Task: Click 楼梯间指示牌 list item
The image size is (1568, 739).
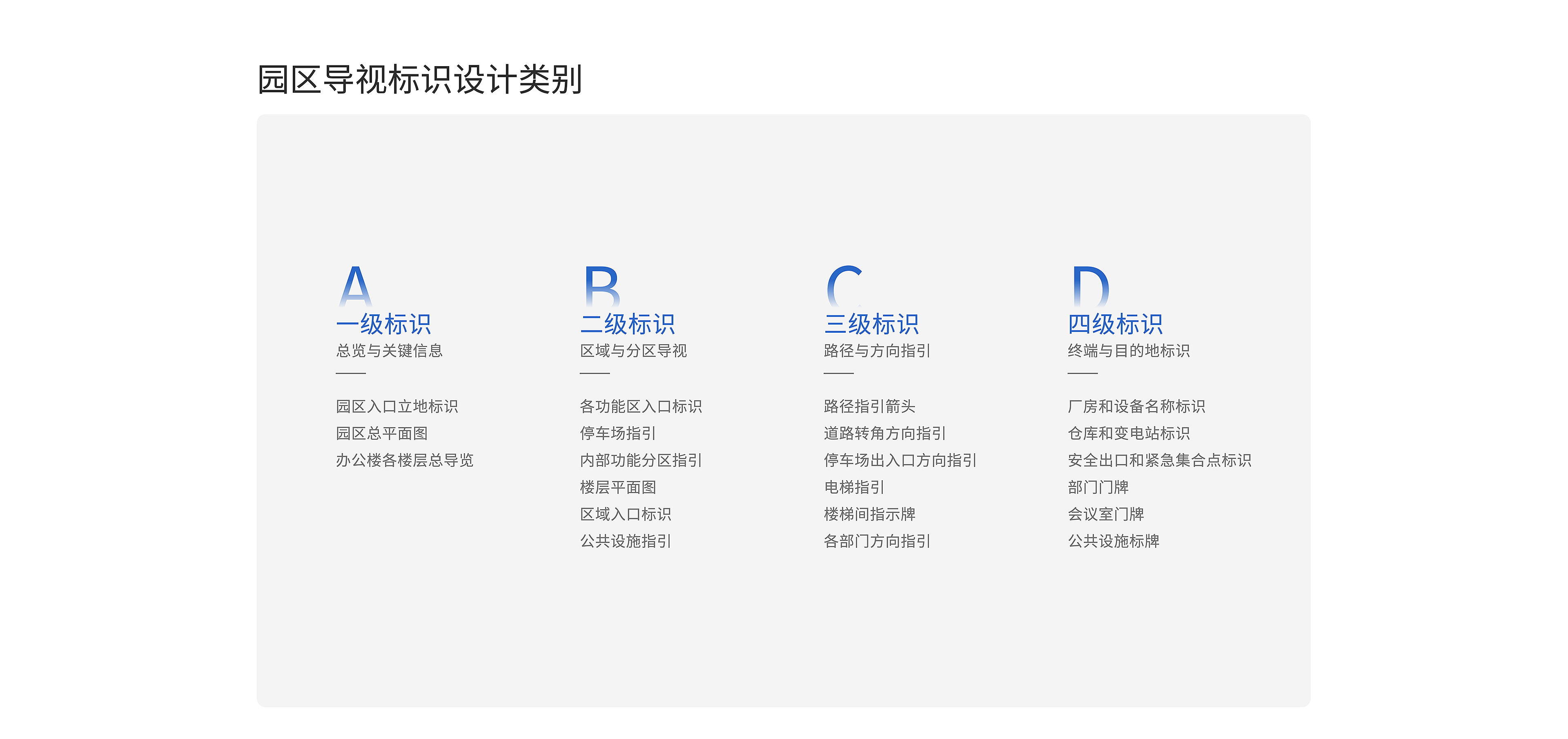Action: [869, 514]
